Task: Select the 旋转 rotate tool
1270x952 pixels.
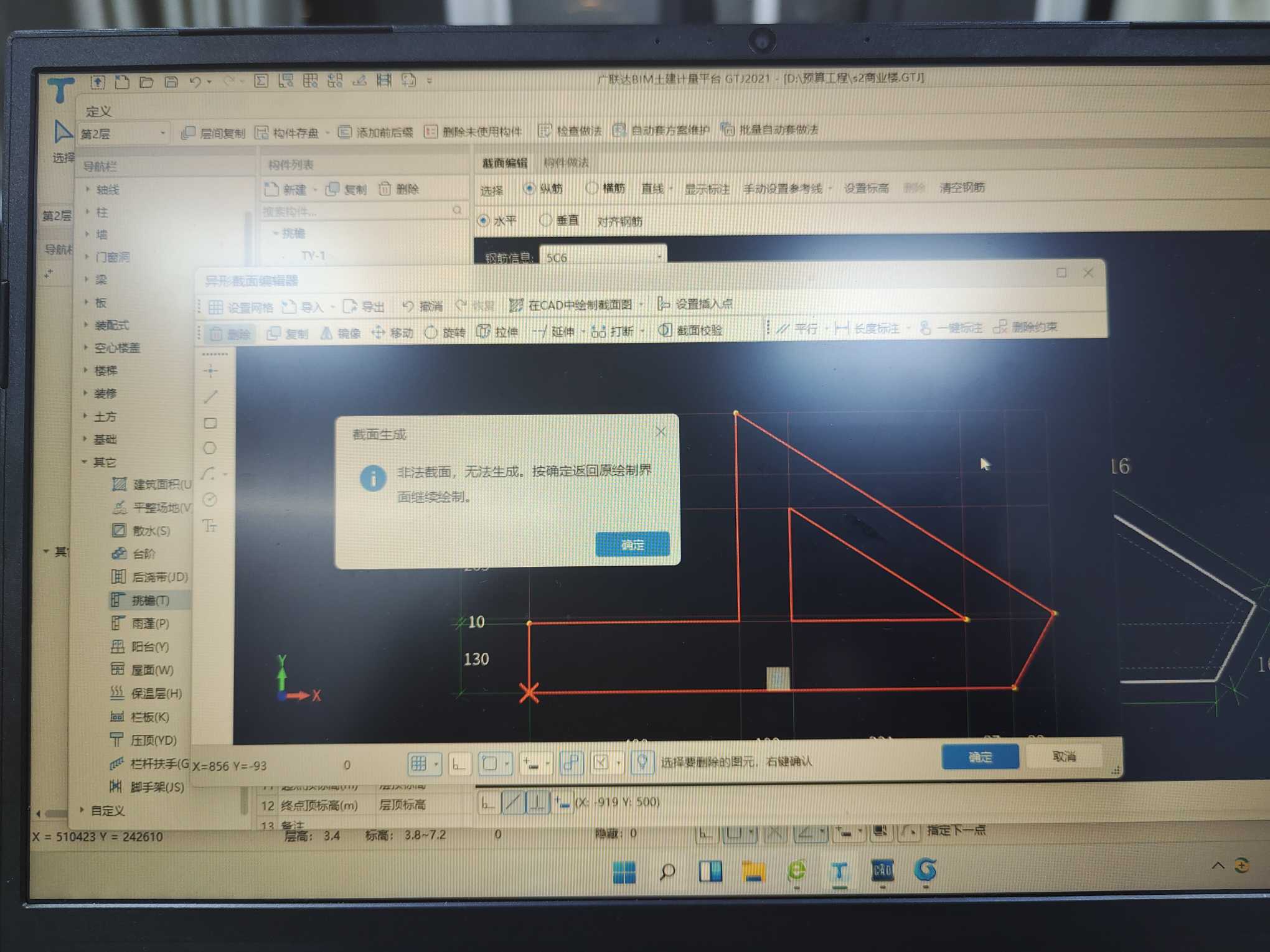Action: point(444,332)
